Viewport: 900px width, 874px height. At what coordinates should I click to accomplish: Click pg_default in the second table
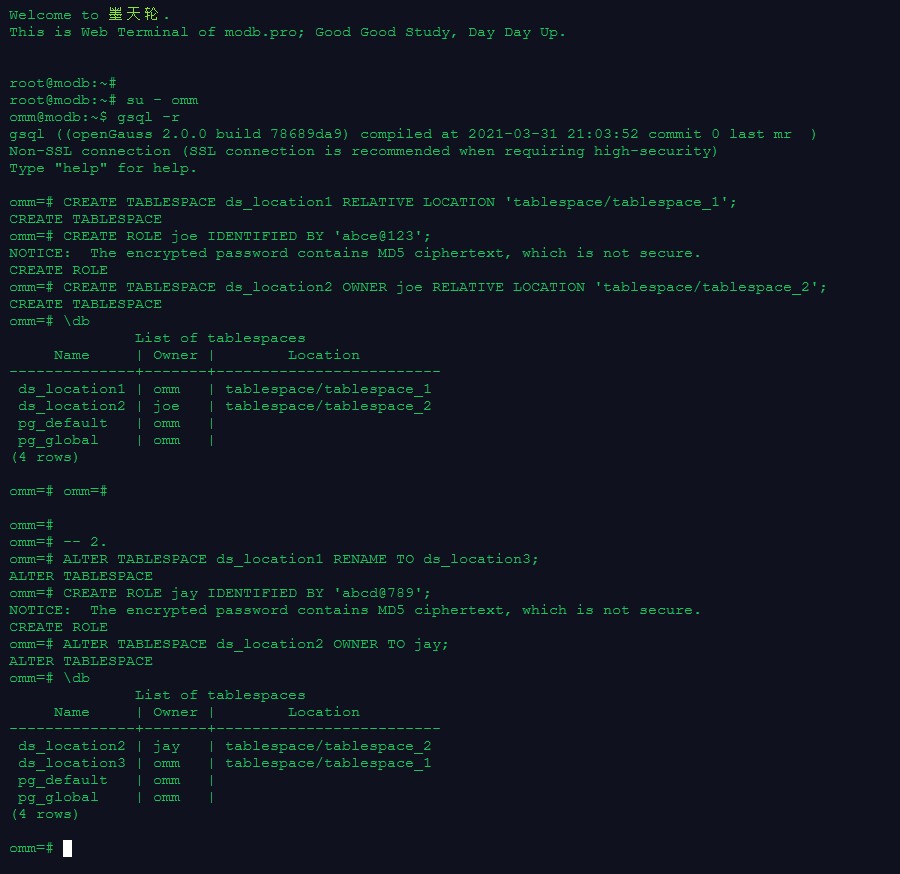coord(62,780)
